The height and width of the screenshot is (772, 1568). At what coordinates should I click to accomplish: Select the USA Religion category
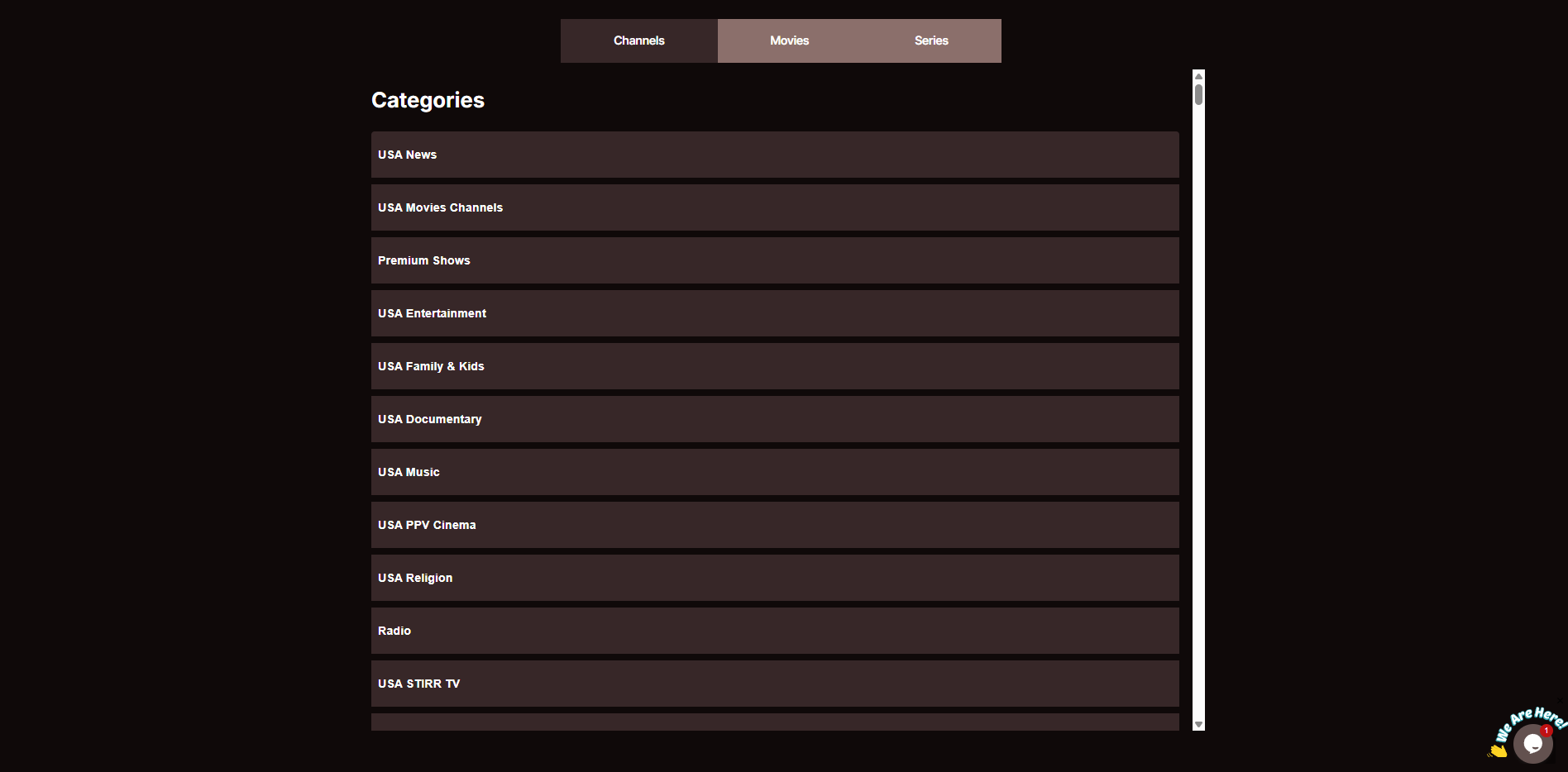pyautogui.click(x=775, y=578)
